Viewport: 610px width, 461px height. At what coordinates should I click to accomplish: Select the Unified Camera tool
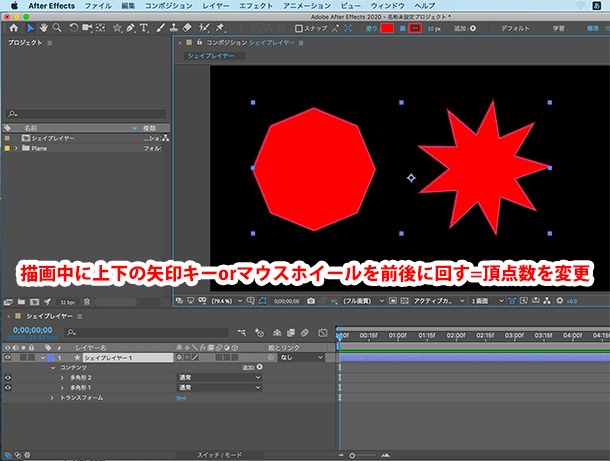click(x=87, y=28)
